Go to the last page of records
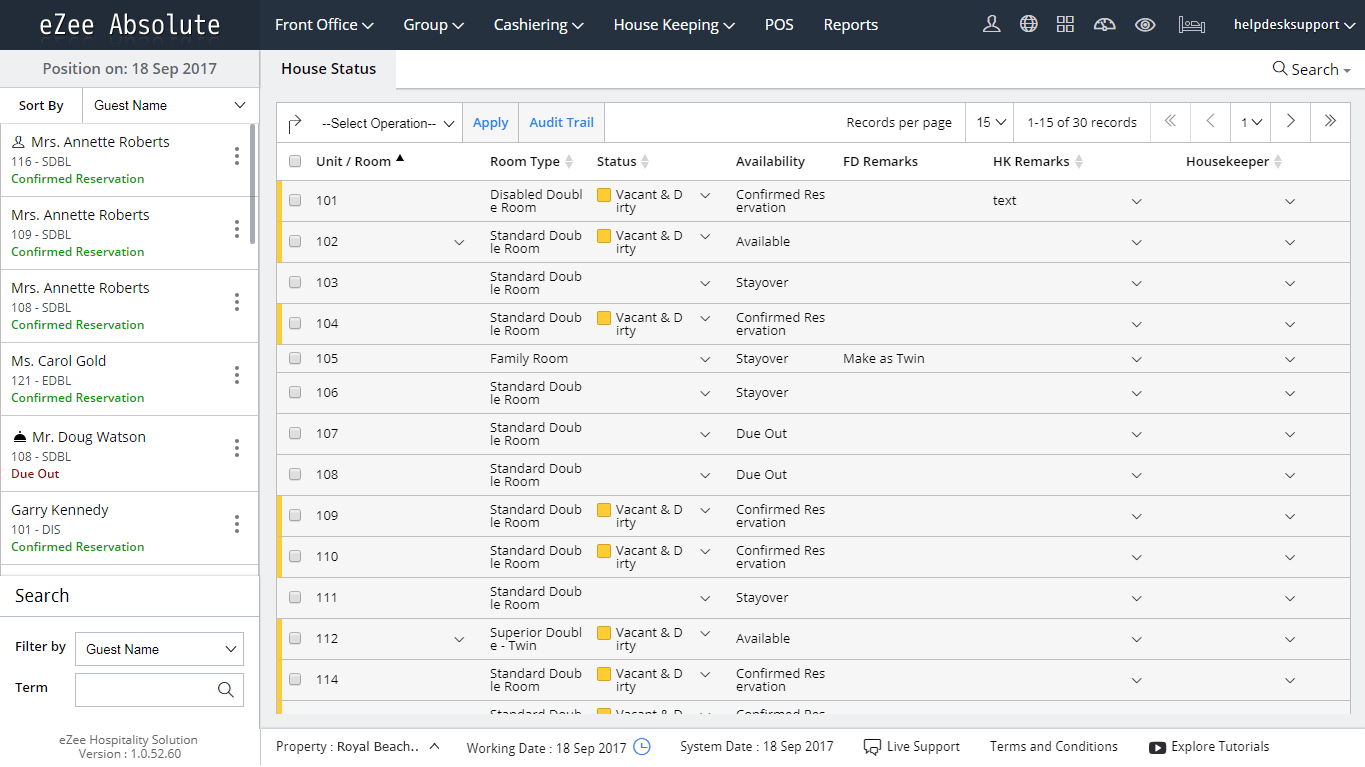The height and width of the screenshot is (767, 1365). coord(1330,122)
